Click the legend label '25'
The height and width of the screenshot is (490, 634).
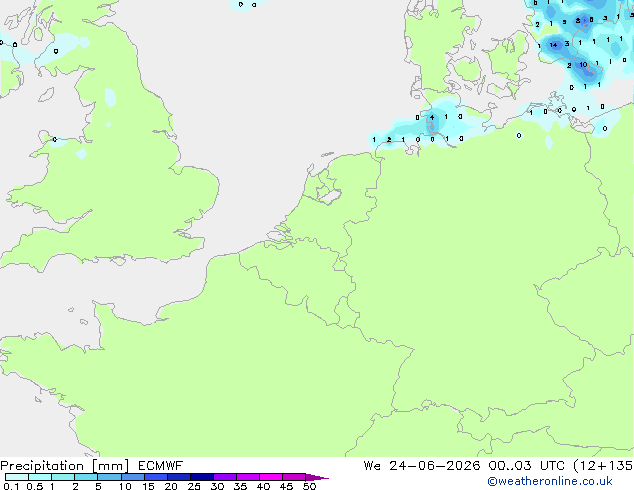click(x=194, y=486)
